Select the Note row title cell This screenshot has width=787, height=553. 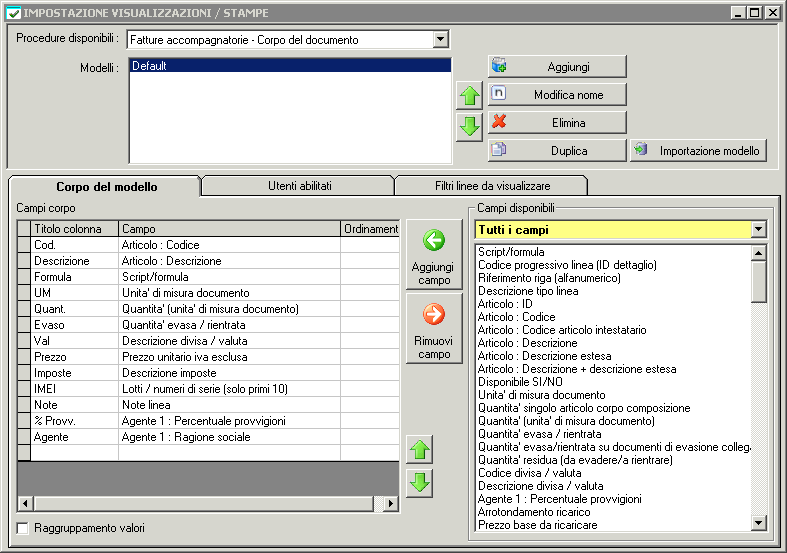pyautogui.click(x=75, y=405)
